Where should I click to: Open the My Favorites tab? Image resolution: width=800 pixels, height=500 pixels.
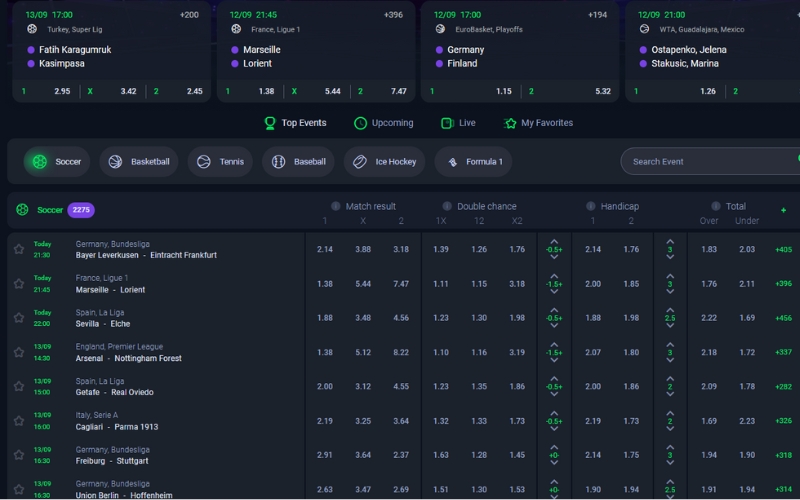pos(538,123)
